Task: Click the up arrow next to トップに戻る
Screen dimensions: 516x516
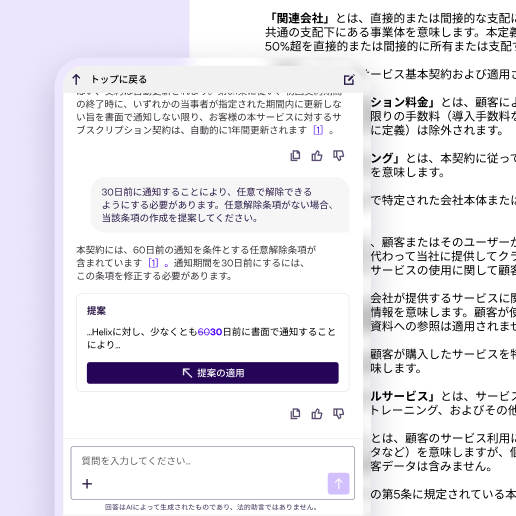Action: [76, 79]
